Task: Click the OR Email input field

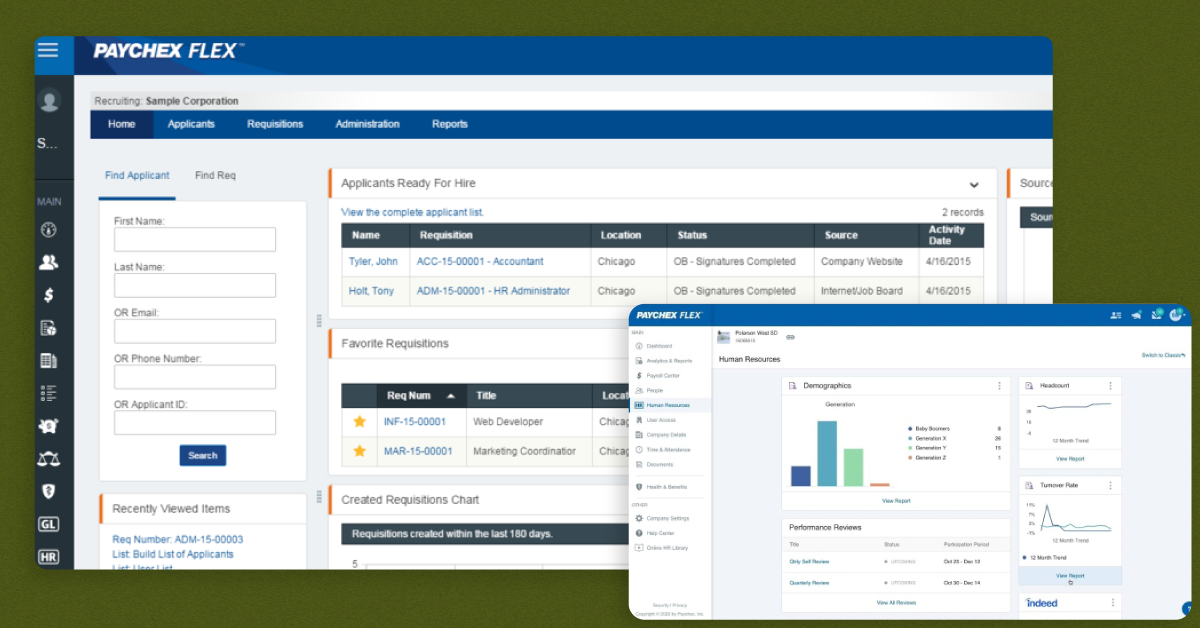Action: (195, 331)
